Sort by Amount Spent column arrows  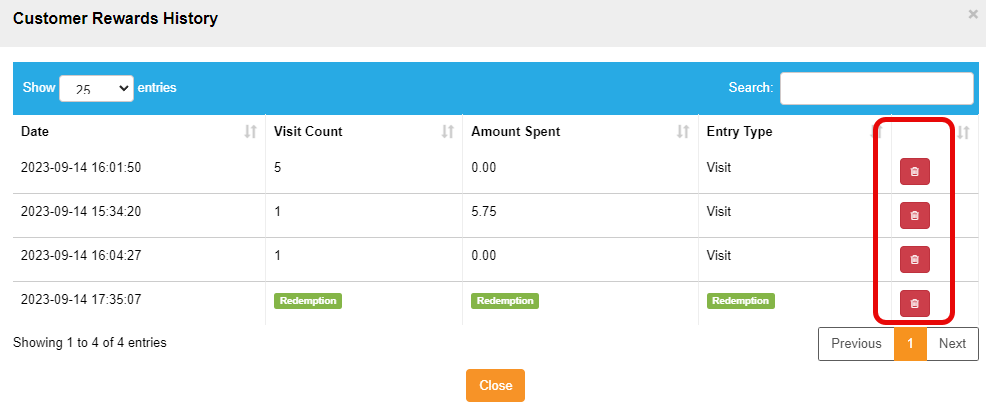(683, 132)
